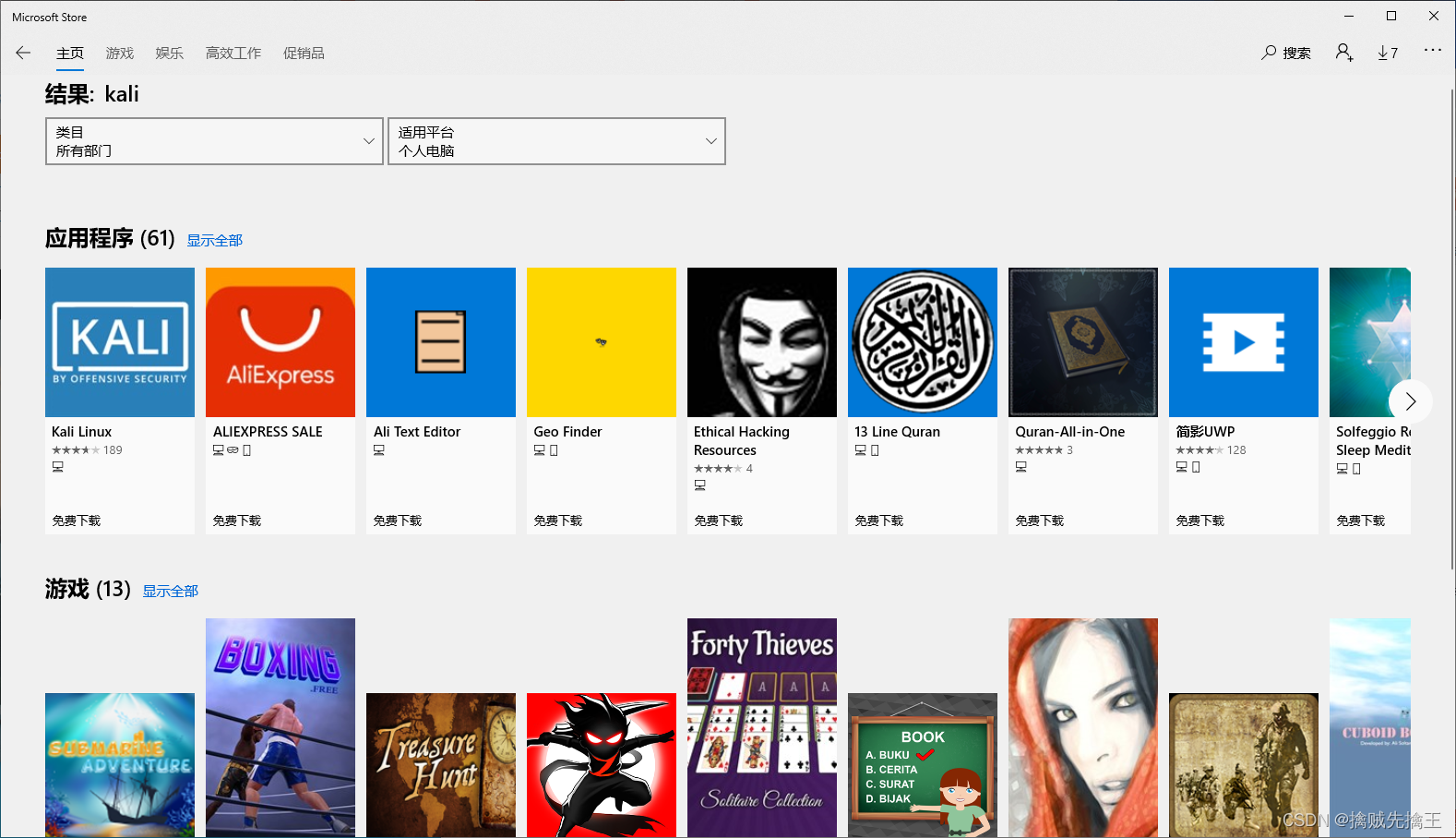This screenshot has height=838, width=1456.
Task: Open the user account icon
Action: (1344, 53)
